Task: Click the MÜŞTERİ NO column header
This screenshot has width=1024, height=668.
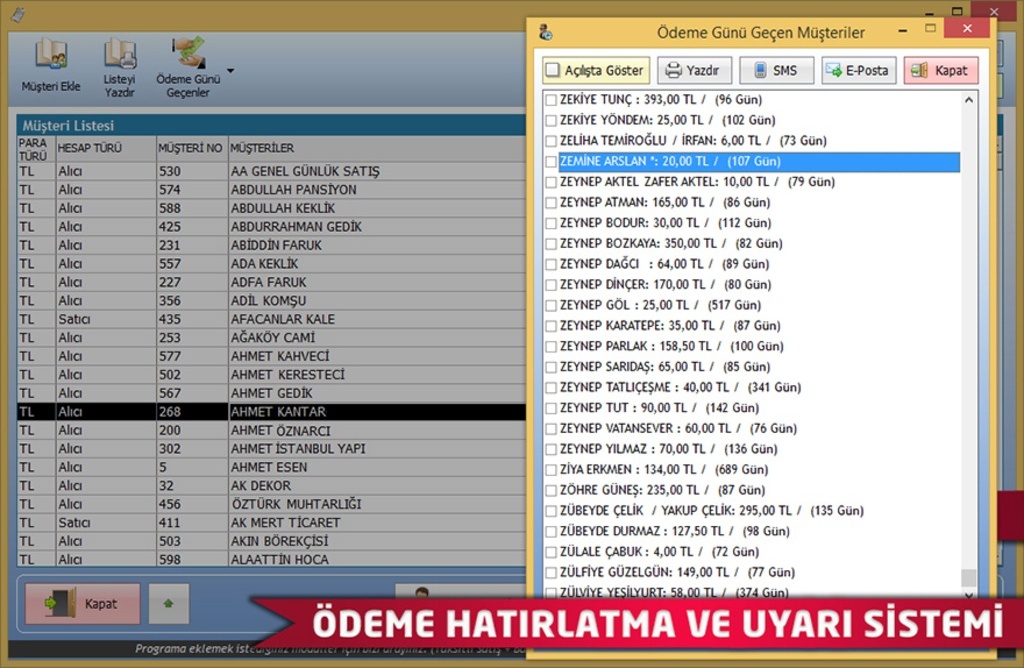Action: pos(192,148)
